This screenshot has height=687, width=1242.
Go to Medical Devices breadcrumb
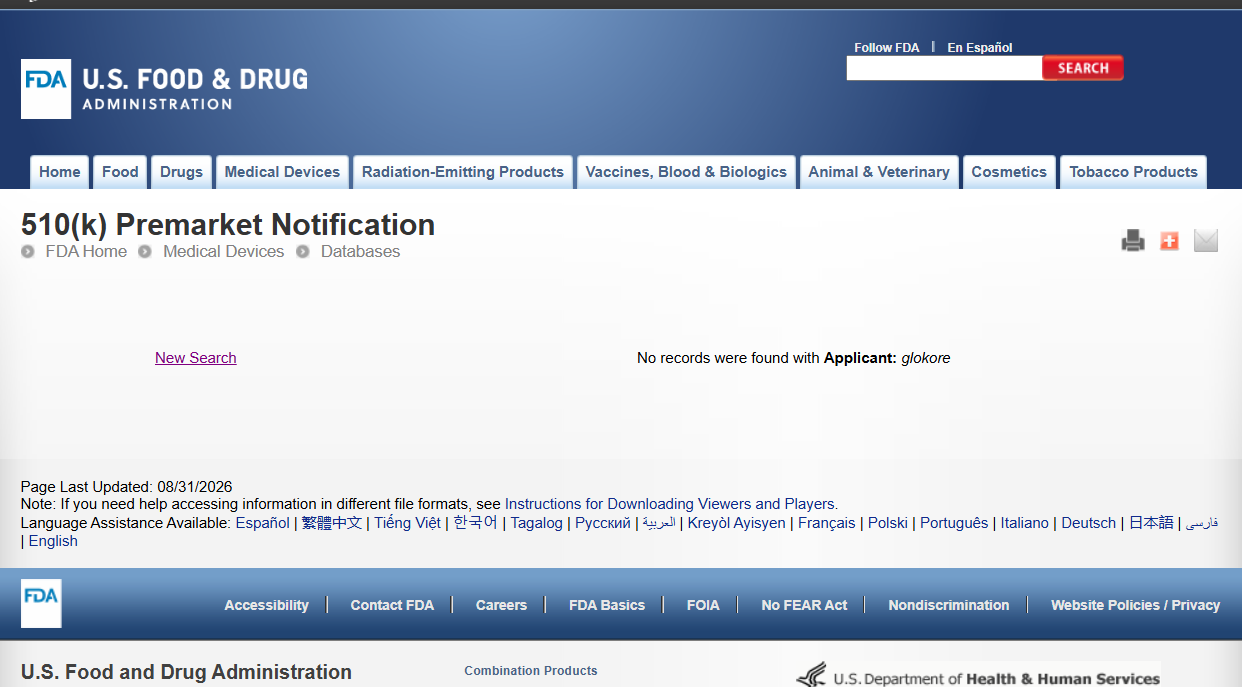[224, 252]
